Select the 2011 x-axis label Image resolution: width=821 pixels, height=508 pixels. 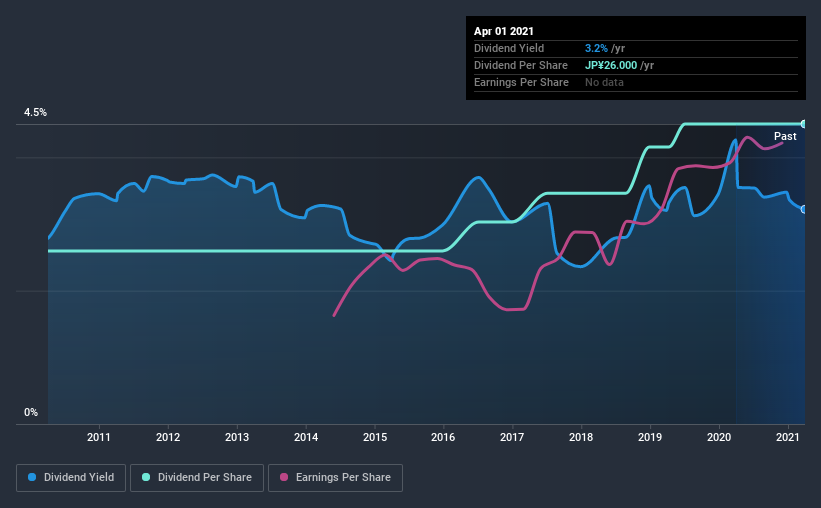point(98,437)
